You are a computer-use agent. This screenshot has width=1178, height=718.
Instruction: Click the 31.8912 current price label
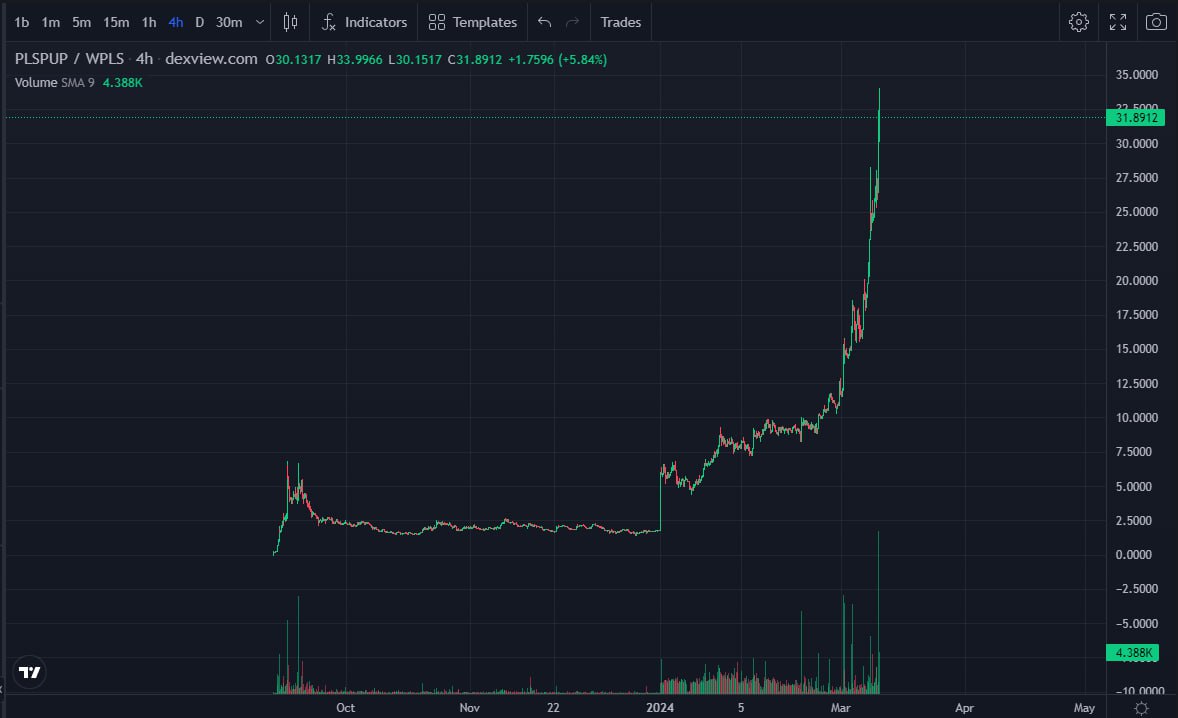[1136, 117]
